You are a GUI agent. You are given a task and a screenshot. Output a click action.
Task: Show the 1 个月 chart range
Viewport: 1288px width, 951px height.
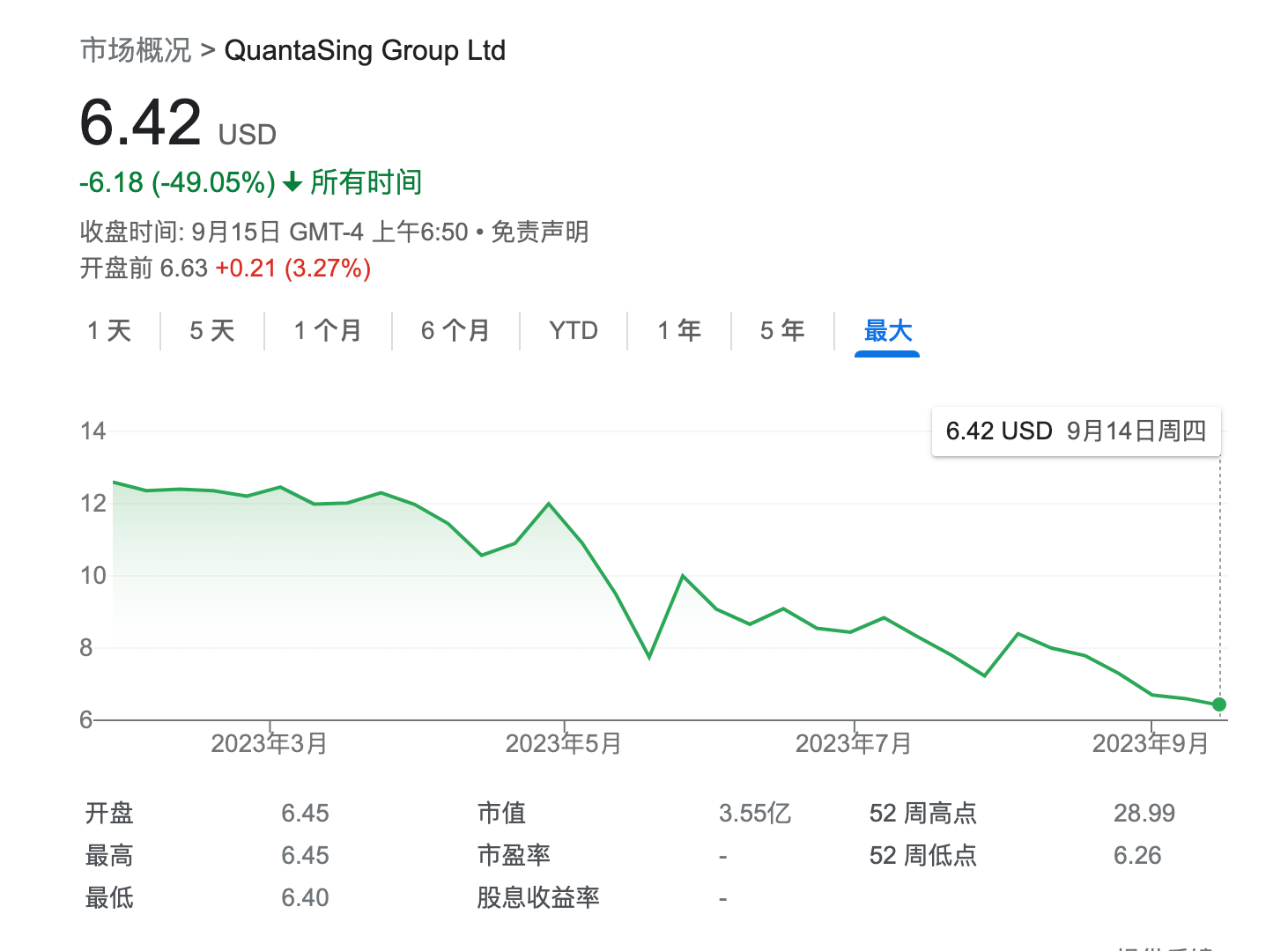pos(328,331)
